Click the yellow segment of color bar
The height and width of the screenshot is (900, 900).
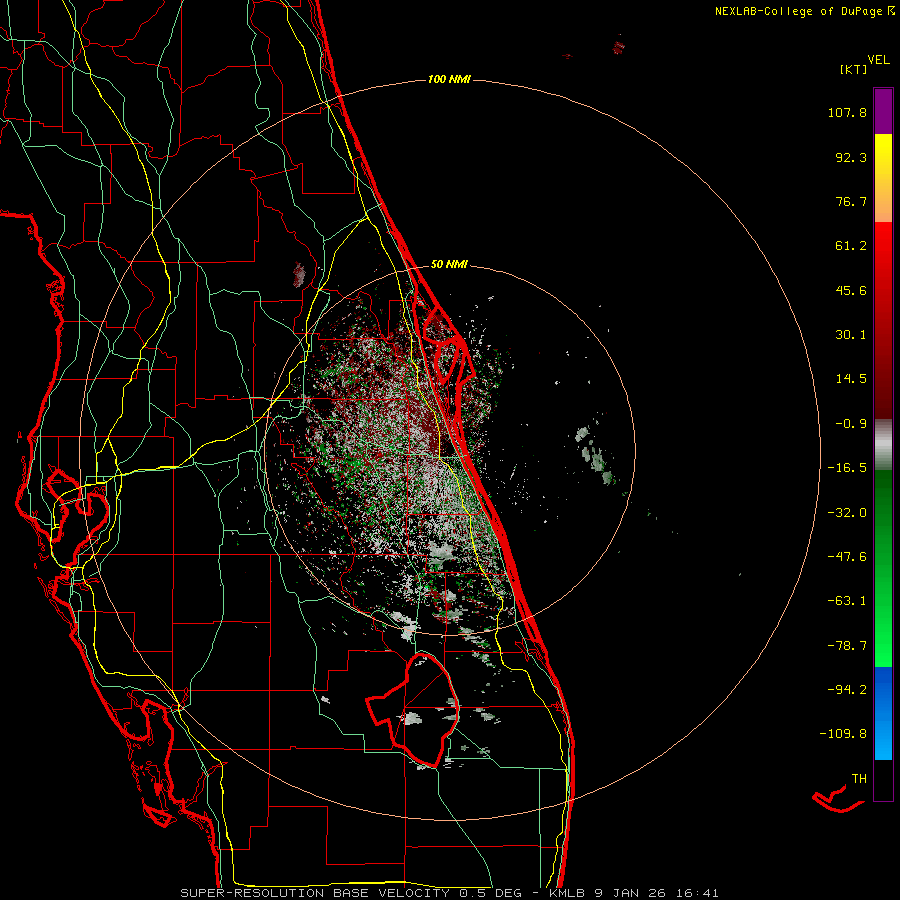(x=883, y=178)
